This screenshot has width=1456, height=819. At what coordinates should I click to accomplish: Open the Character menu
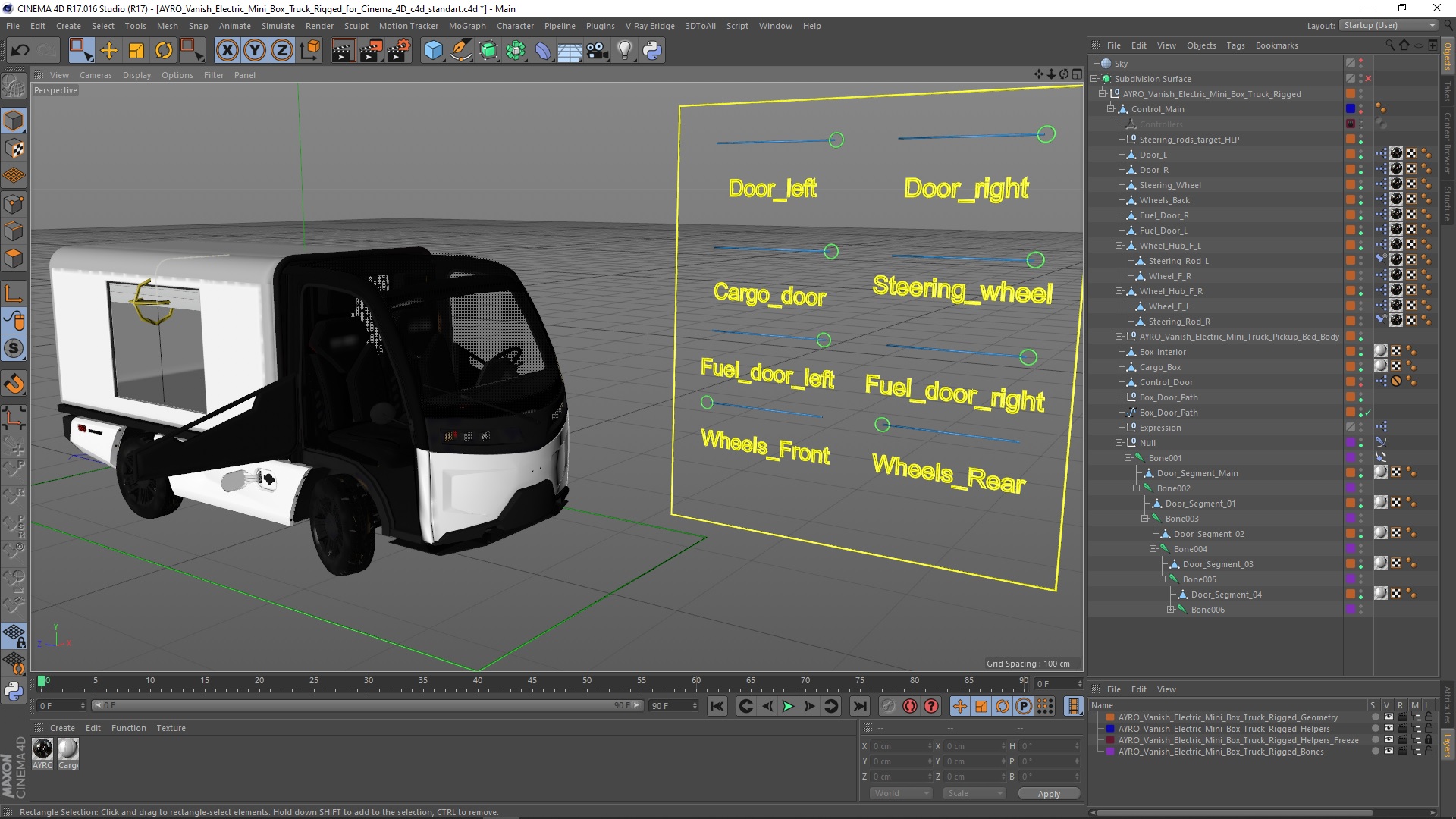515,26
